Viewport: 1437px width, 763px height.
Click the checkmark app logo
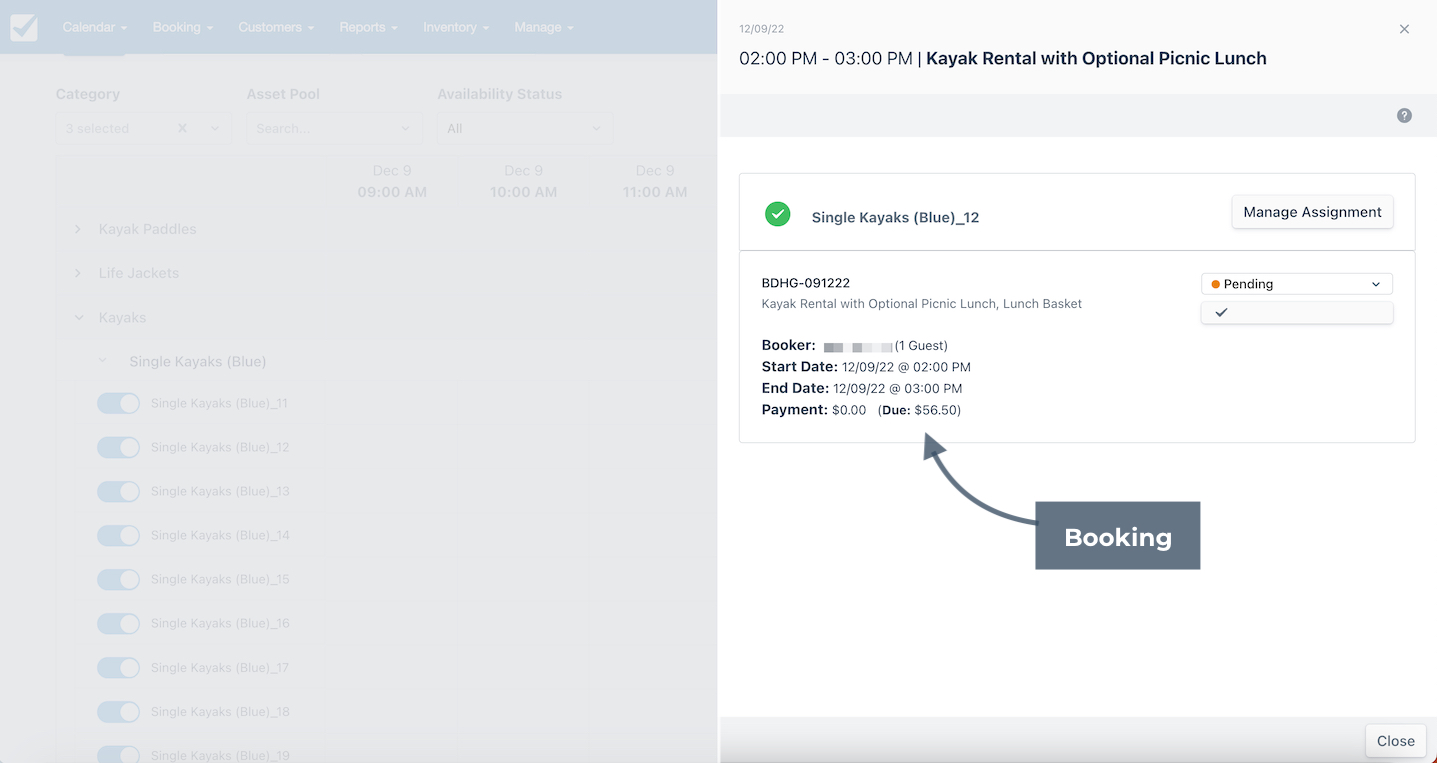24,27
